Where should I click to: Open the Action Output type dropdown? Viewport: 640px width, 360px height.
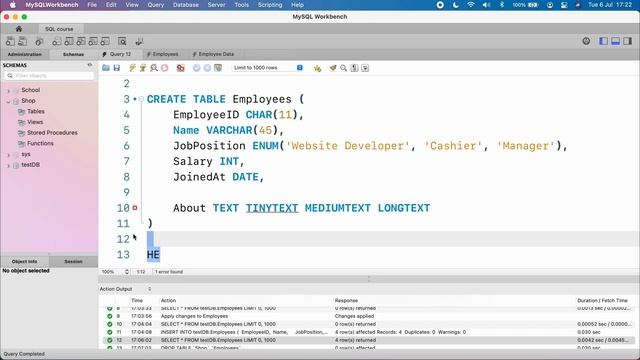[x=126, y=289]
